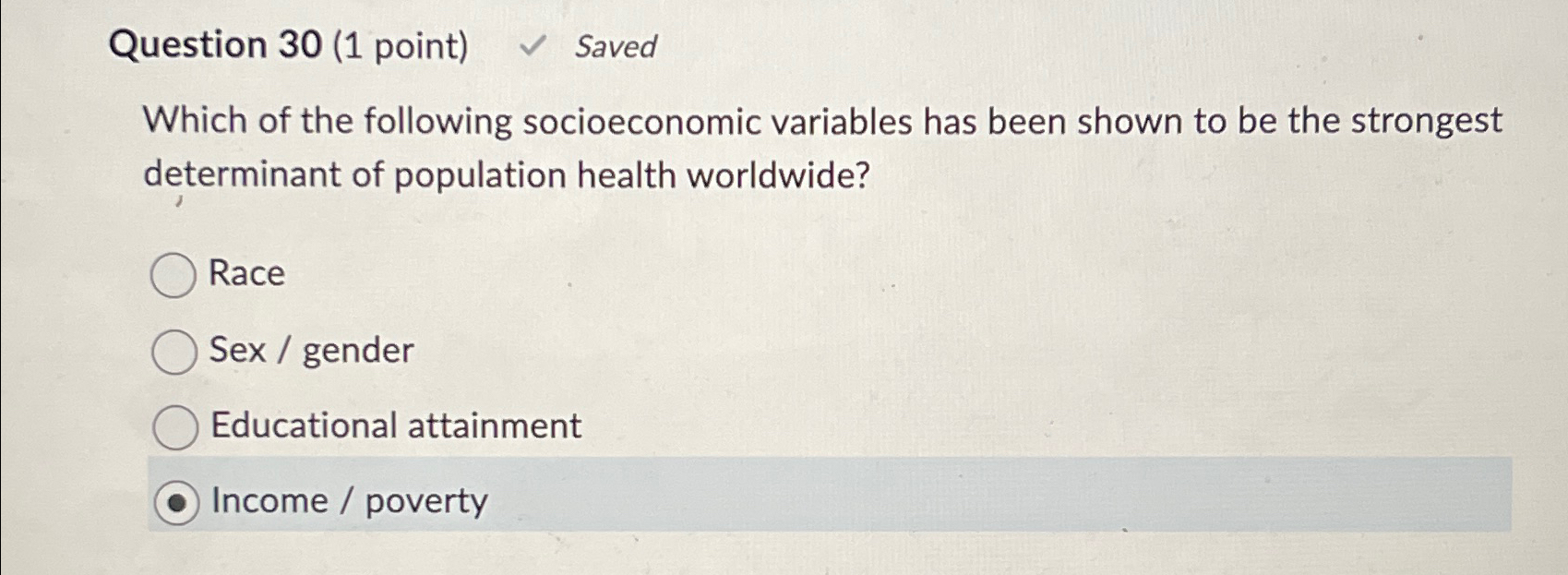This screenshot has height=575, width=1568.
Task: Select the Sex / gender radio button
Action: (x=173, y=351)
